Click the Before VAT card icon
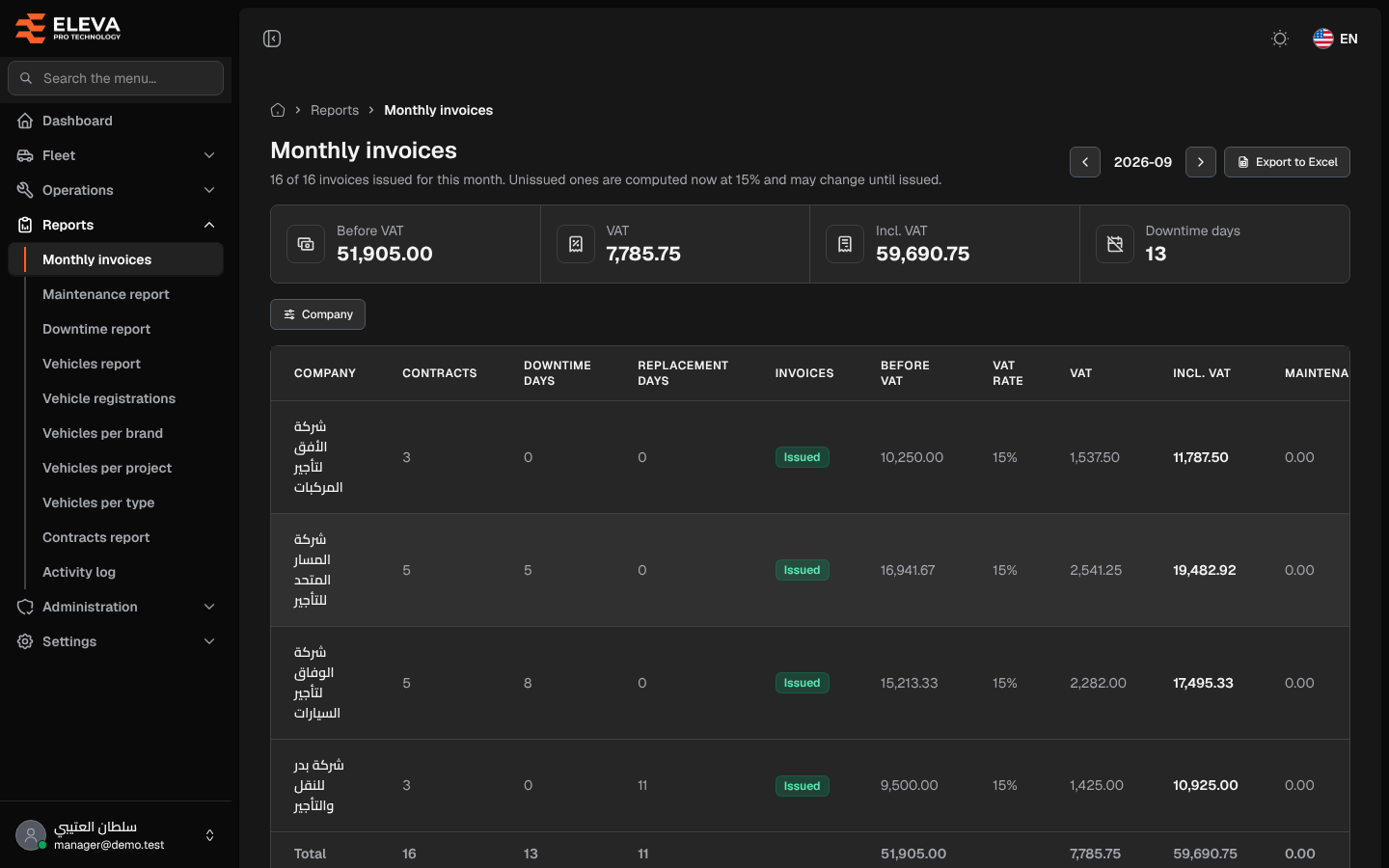This screenshot has height=868, width=1389. tap(306, 244)
